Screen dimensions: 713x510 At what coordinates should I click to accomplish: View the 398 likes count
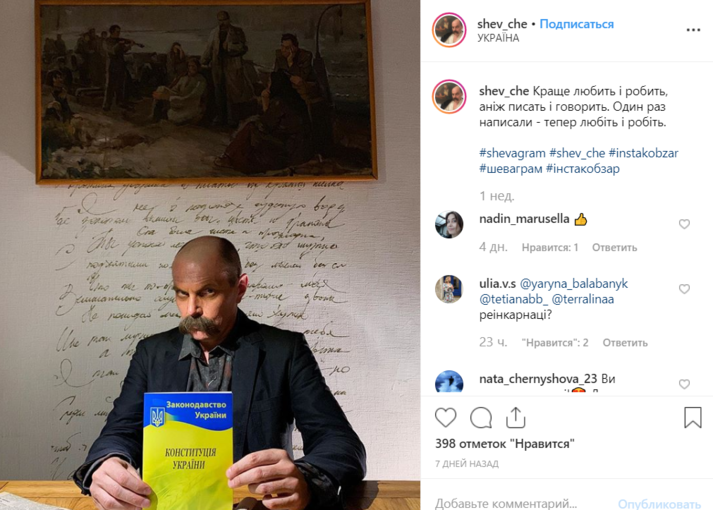tap(505, 444)
